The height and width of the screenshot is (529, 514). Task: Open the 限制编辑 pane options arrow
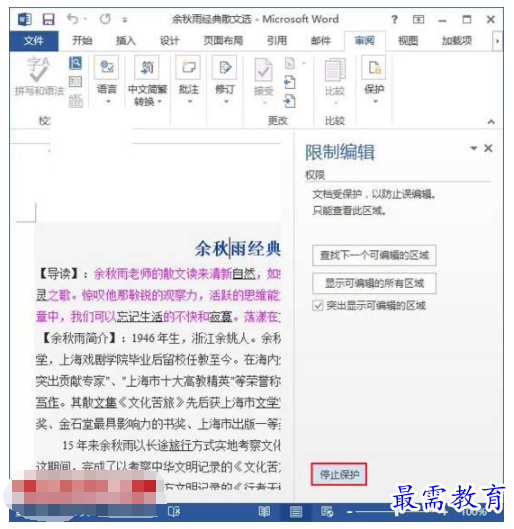pos(474,148)
